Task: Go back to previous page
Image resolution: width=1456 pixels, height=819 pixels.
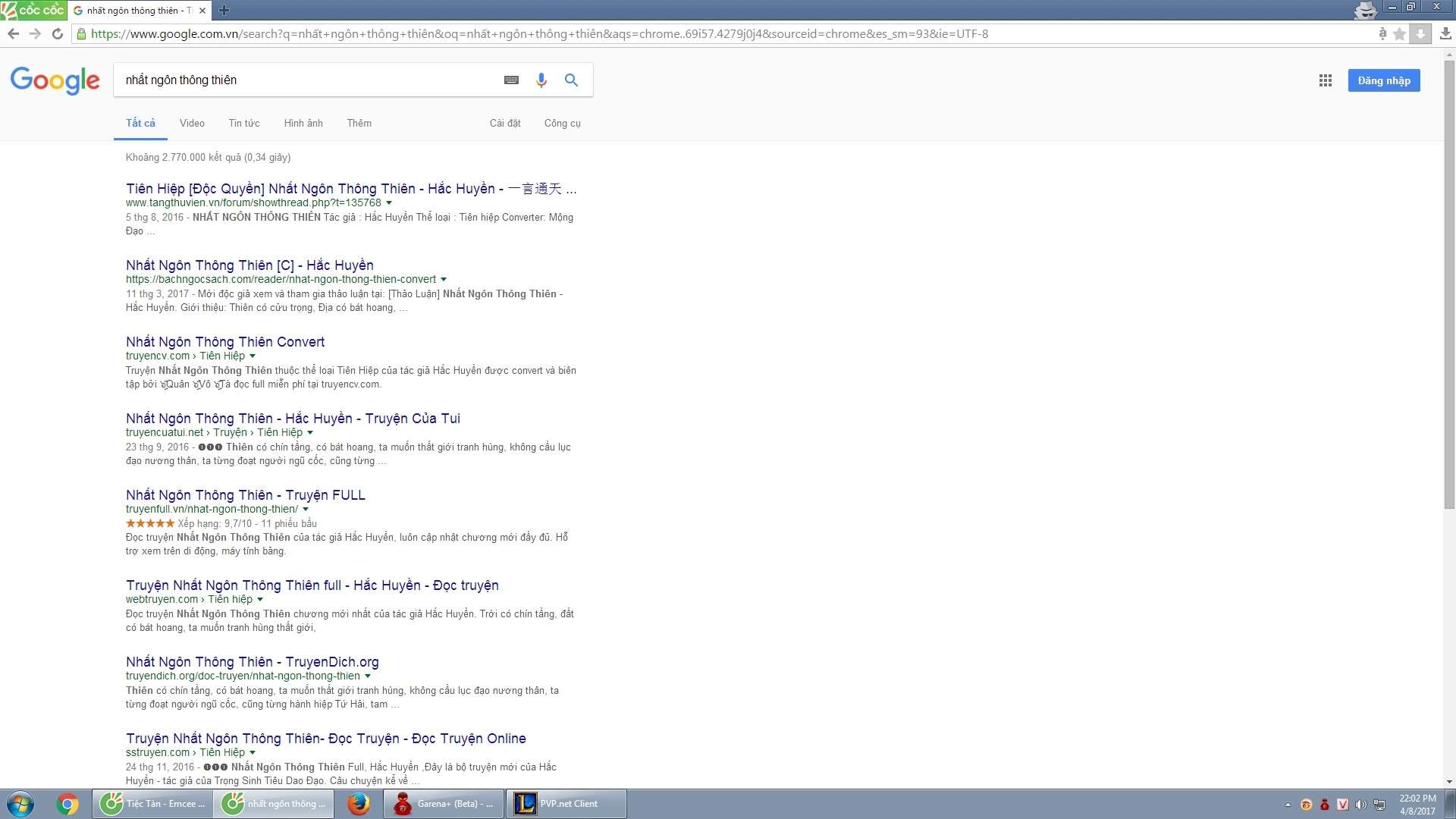Action: pos(13,33)
